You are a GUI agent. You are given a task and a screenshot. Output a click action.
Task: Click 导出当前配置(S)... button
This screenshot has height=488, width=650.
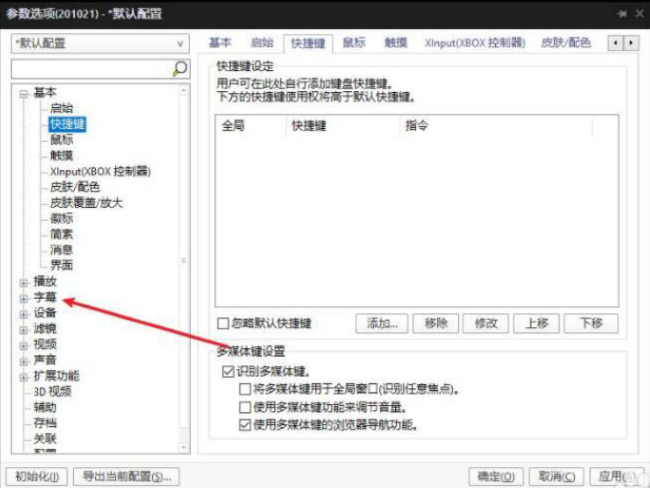click(x=129, y=476)
